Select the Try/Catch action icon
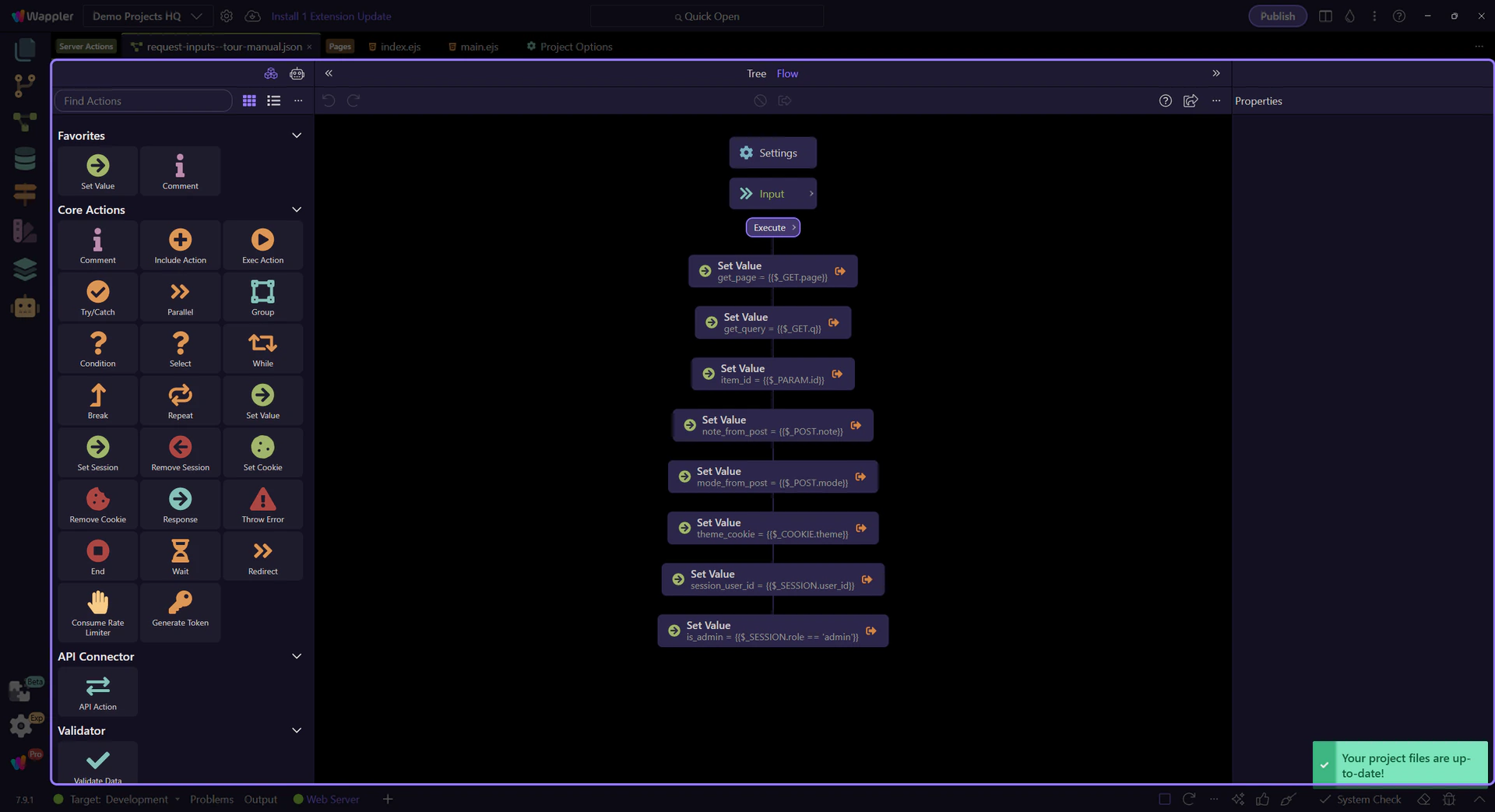The width and height of the screenshot is (1495, 812). (97, 297)
